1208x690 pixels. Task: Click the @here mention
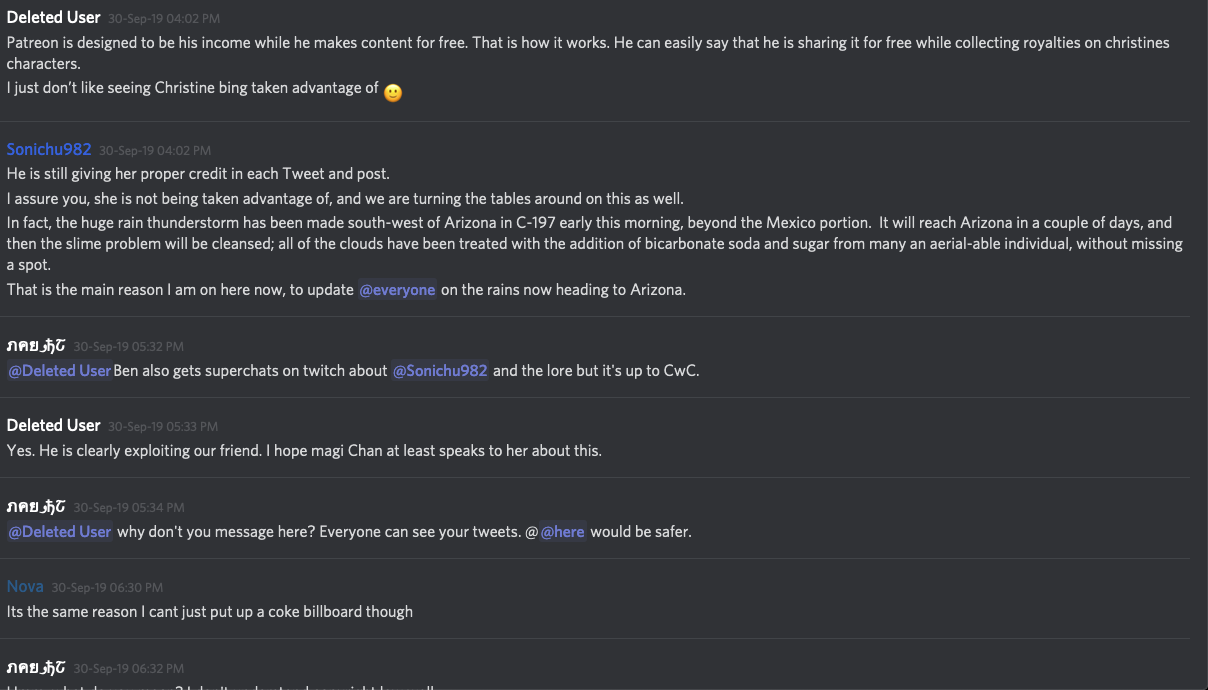pyautogui.click(x=562, y=532)
